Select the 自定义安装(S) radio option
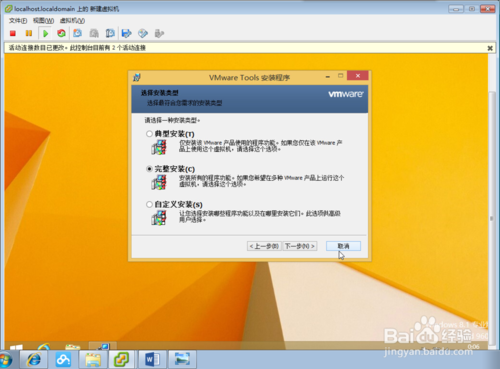This screenshot has height=369, width=500. coord(149,204)
